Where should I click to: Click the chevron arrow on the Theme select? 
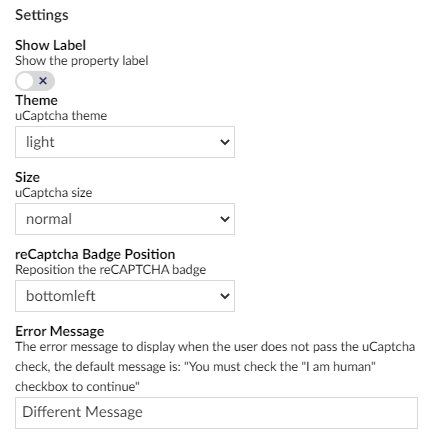225,142
